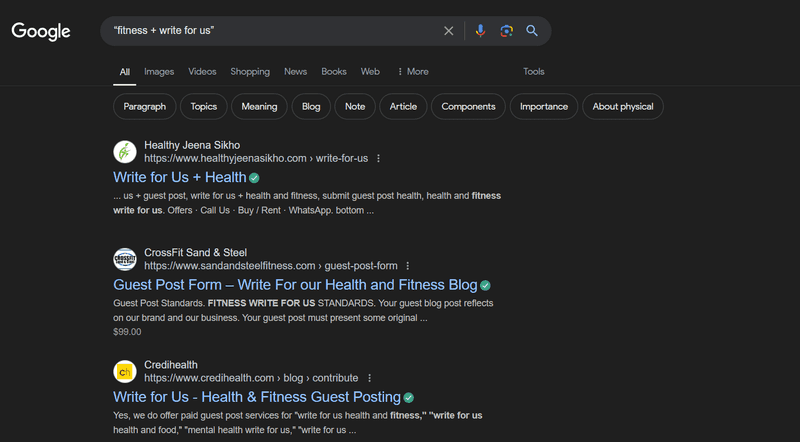Select the Importance filter chip
Screen dimensions: 800x442
coord(544,107)
